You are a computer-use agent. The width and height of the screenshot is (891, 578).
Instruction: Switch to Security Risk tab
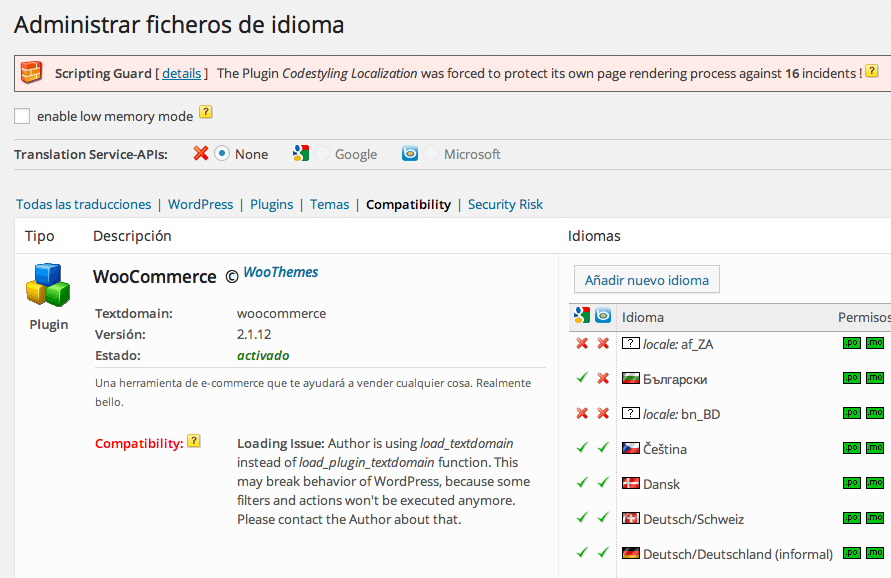505,204
